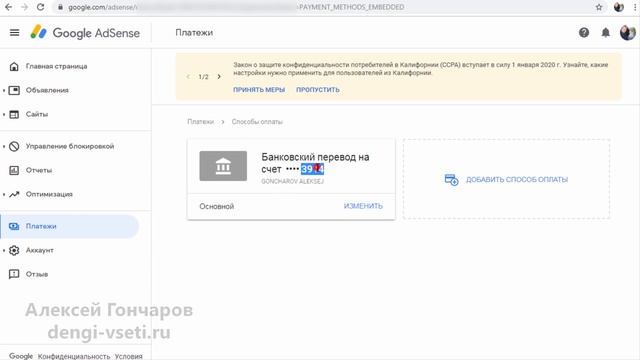Click the Платежи payments icon
The width and height of the screenshot is (640, 360).
(x=14, y=226)
